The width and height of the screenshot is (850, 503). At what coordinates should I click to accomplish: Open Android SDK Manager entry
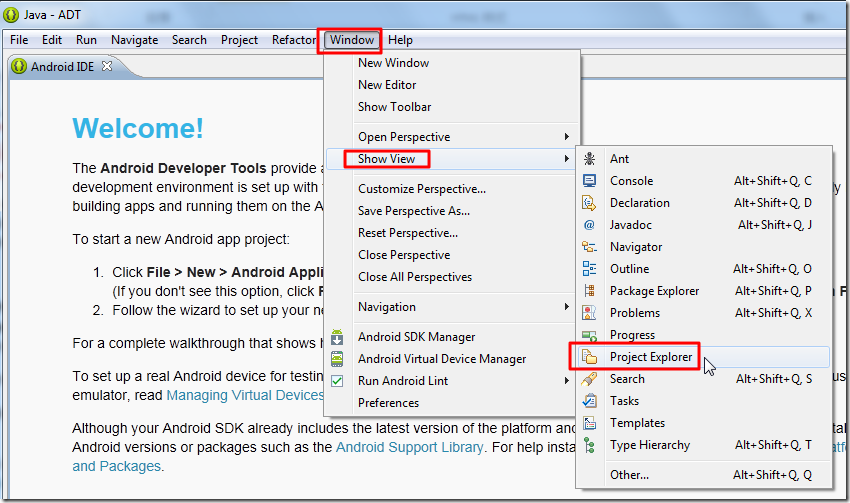416,337
